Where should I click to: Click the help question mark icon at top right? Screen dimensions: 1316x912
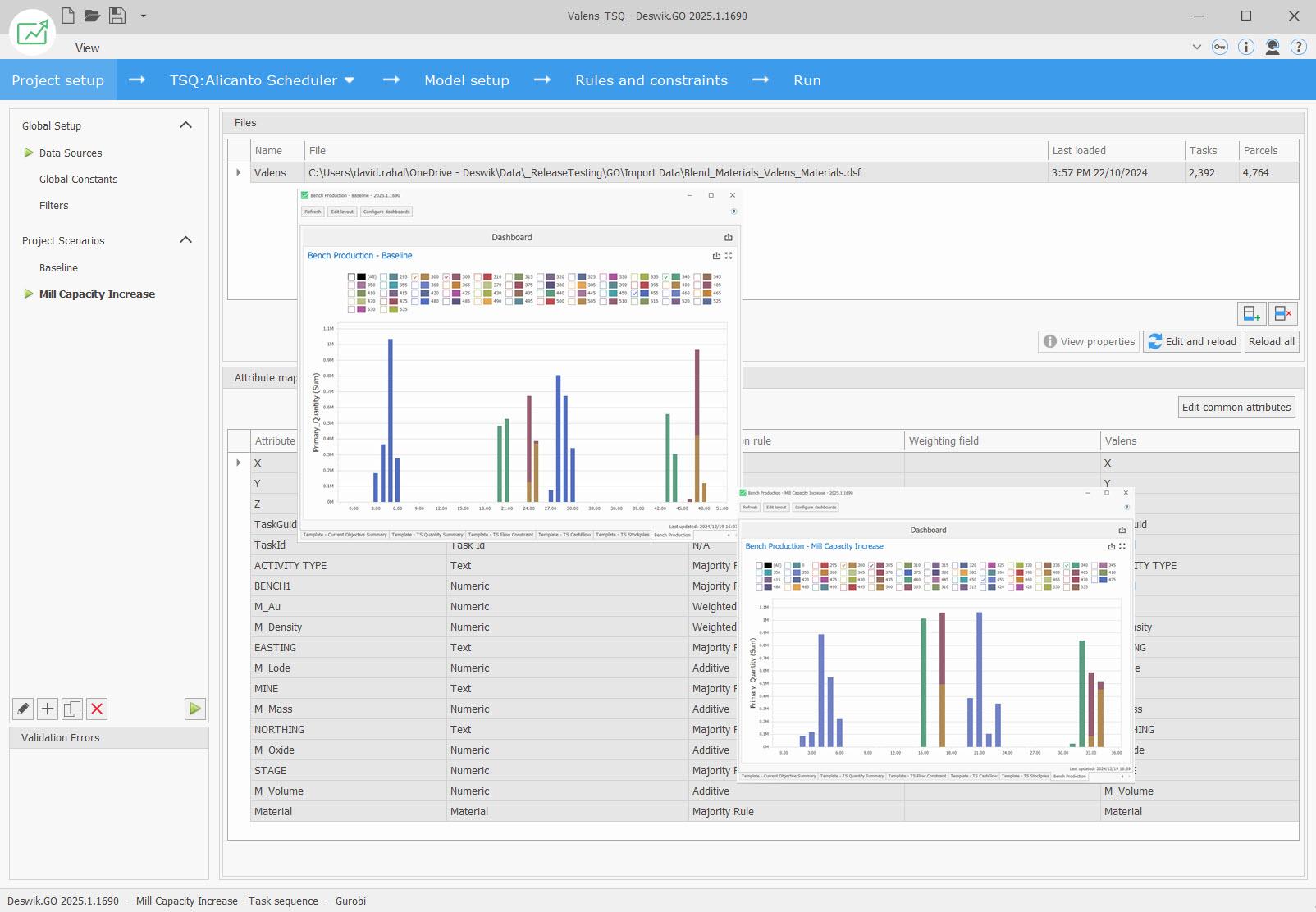pos(1299,47)
